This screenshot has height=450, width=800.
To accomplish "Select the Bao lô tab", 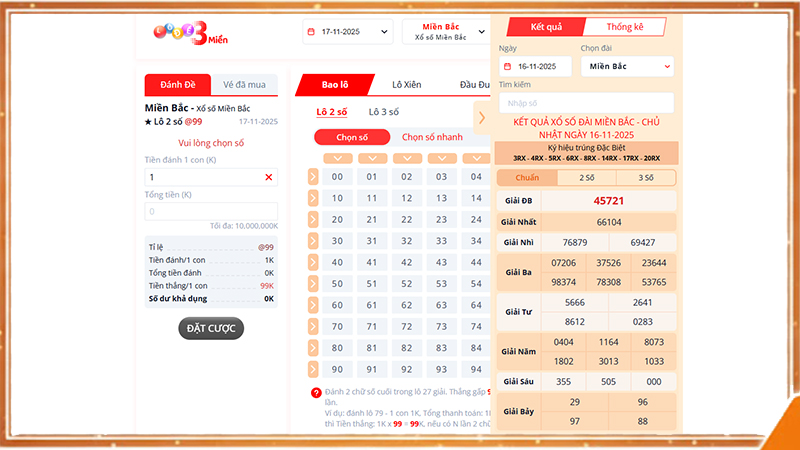I will pos(335,85).
